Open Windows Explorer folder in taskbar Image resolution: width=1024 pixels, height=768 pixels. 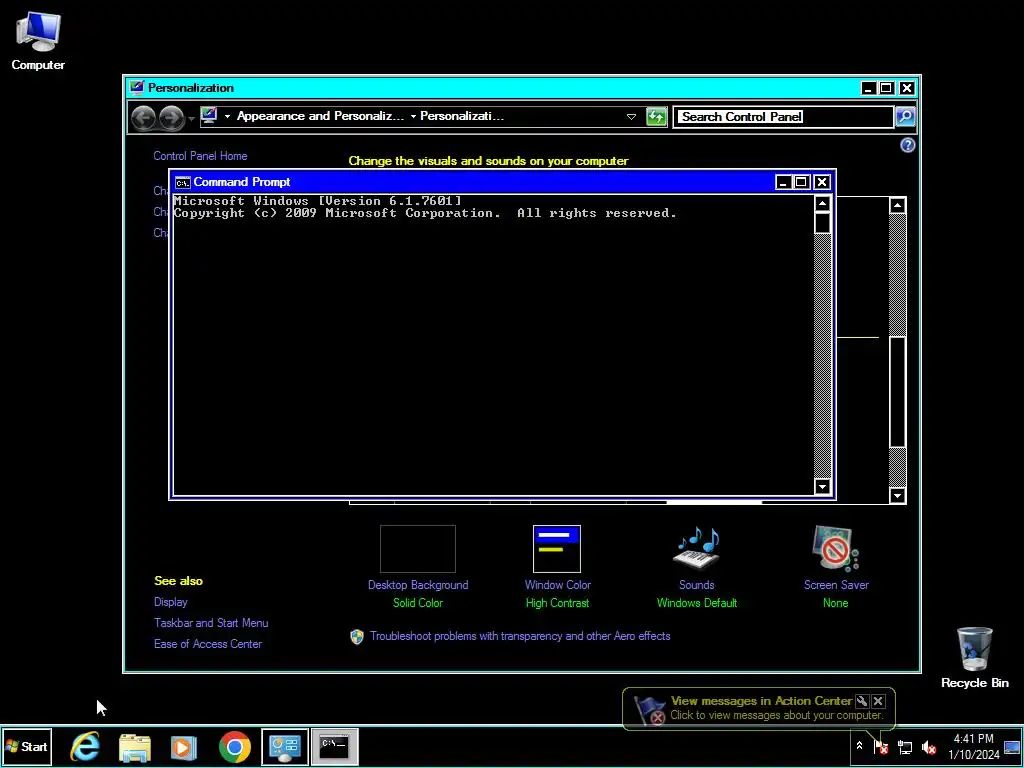click(135, 746)
